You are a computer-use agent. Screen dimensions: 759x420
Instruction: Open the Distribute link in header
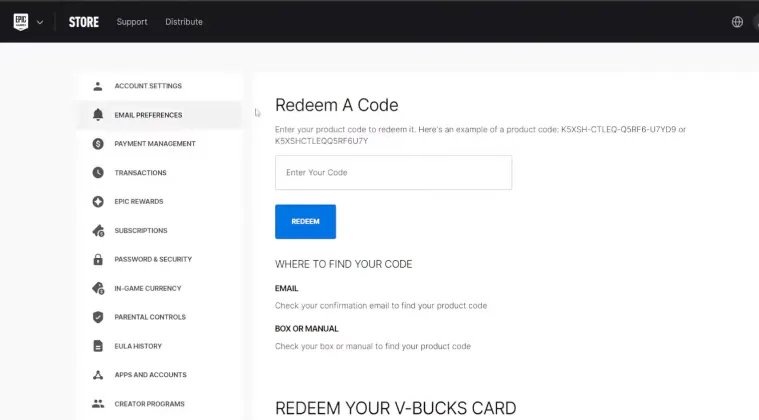(x=183, y=22)
